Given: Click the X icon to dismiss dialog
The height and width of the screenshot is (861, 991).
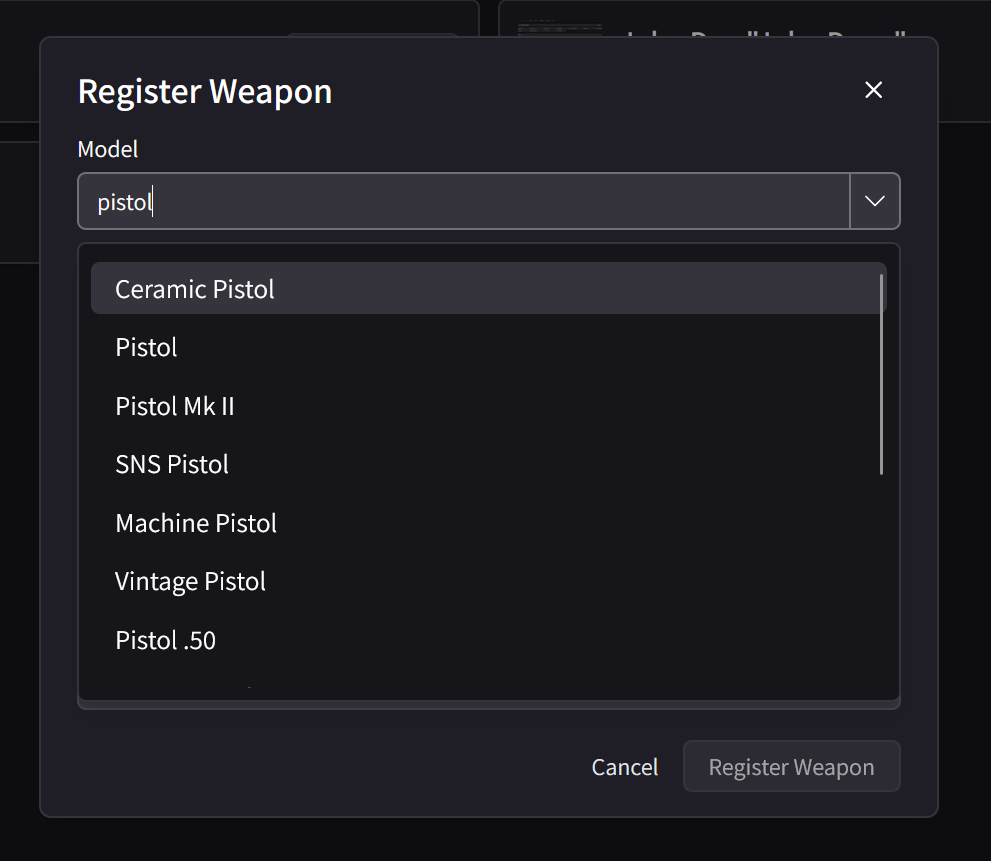Looking at the screenshot, I should pyautogui.click(x=873, y=90).
